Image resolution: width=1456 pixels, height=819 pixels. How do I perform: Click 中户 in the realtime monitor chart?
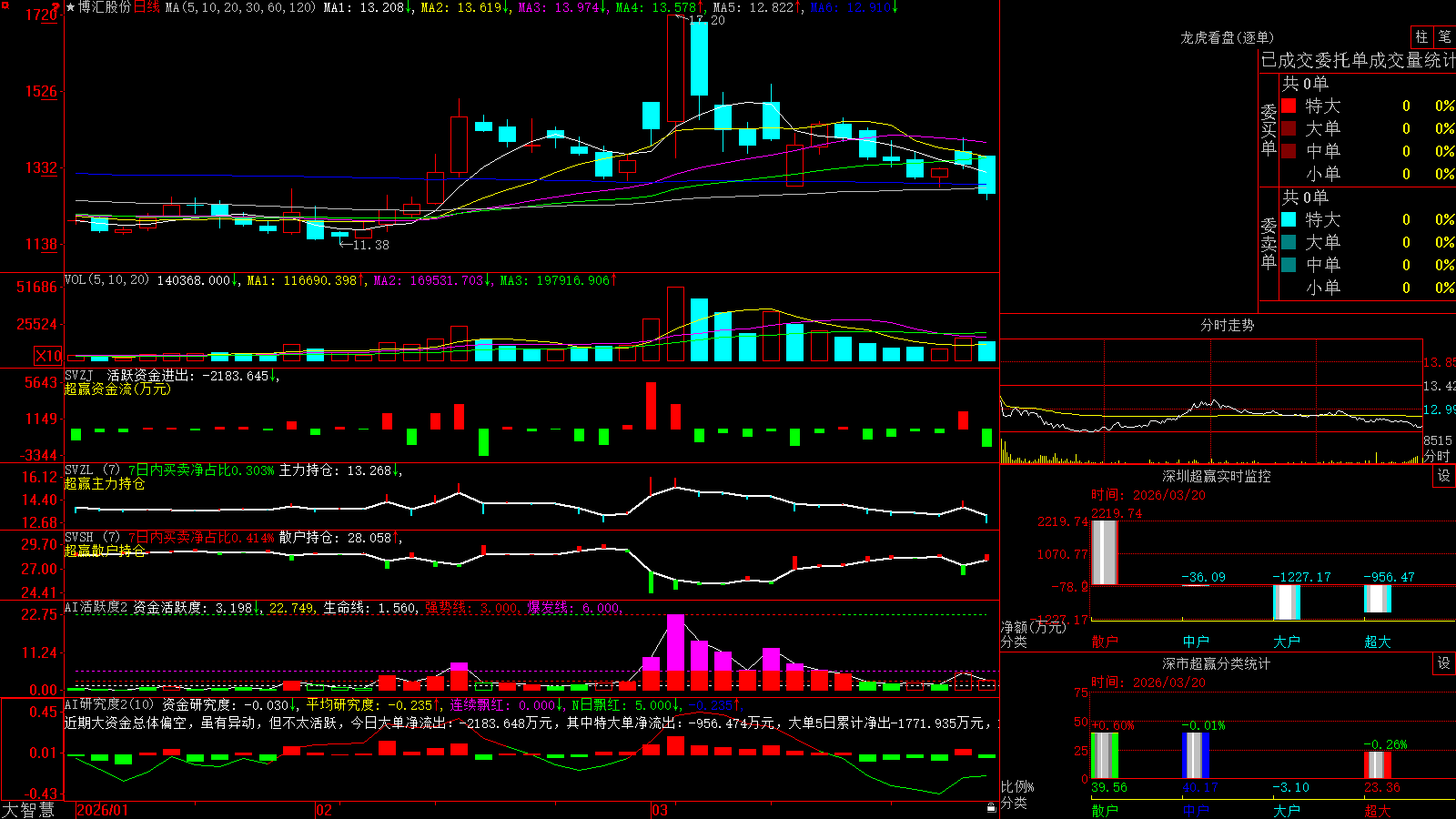pos(1196,642)
